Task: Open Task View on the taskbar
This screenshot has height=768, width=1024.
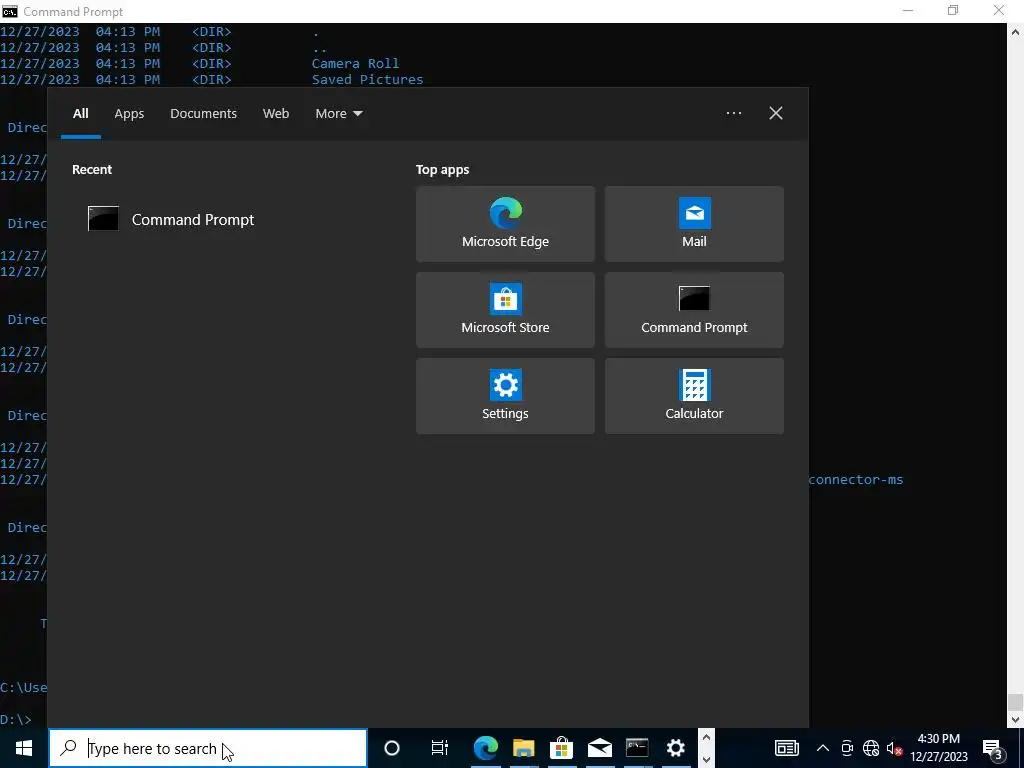Action: (440, 748)
